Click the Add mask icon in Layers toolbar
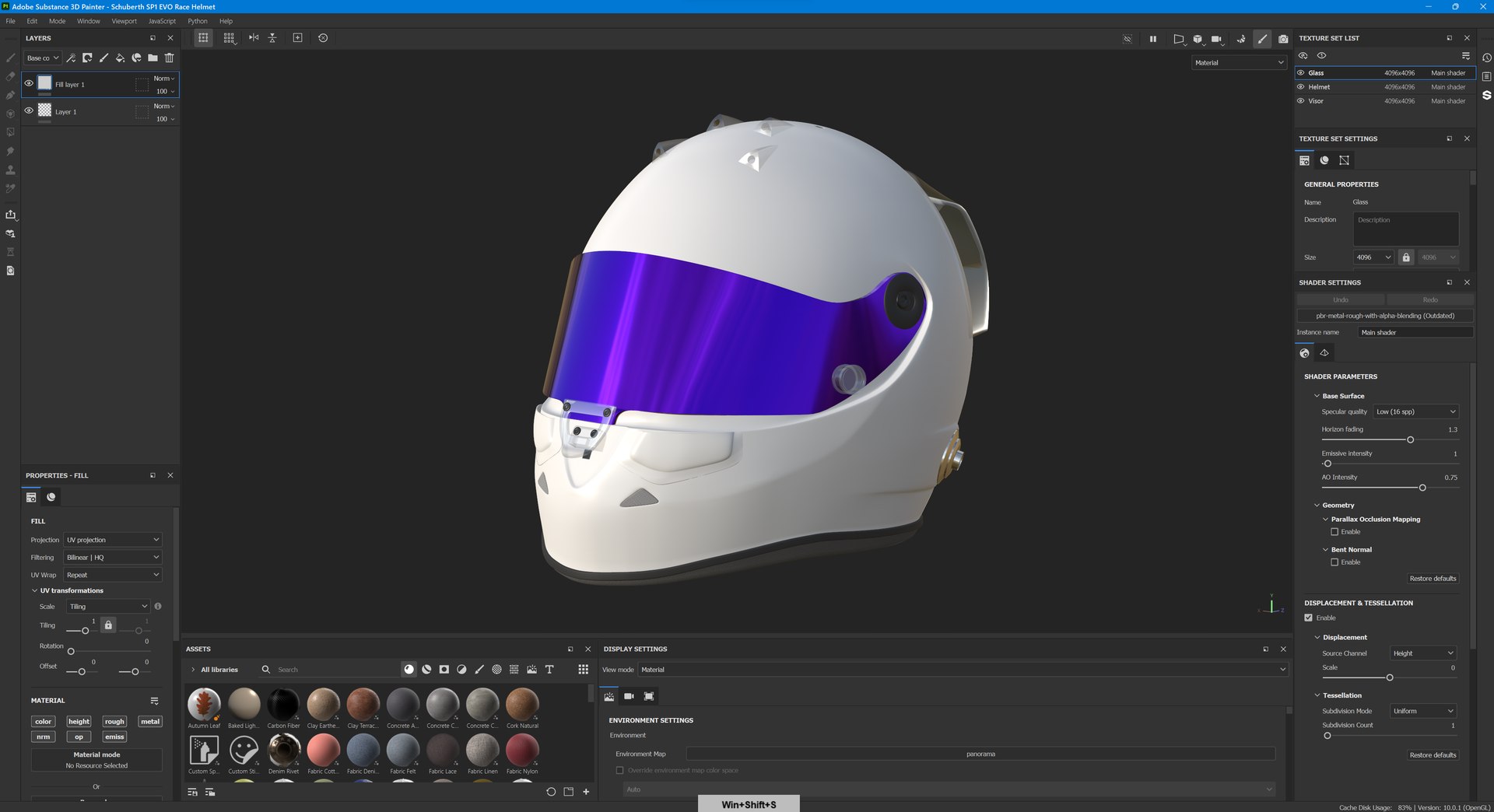This screenshot has height=812, width=1494. pos(87,58)
